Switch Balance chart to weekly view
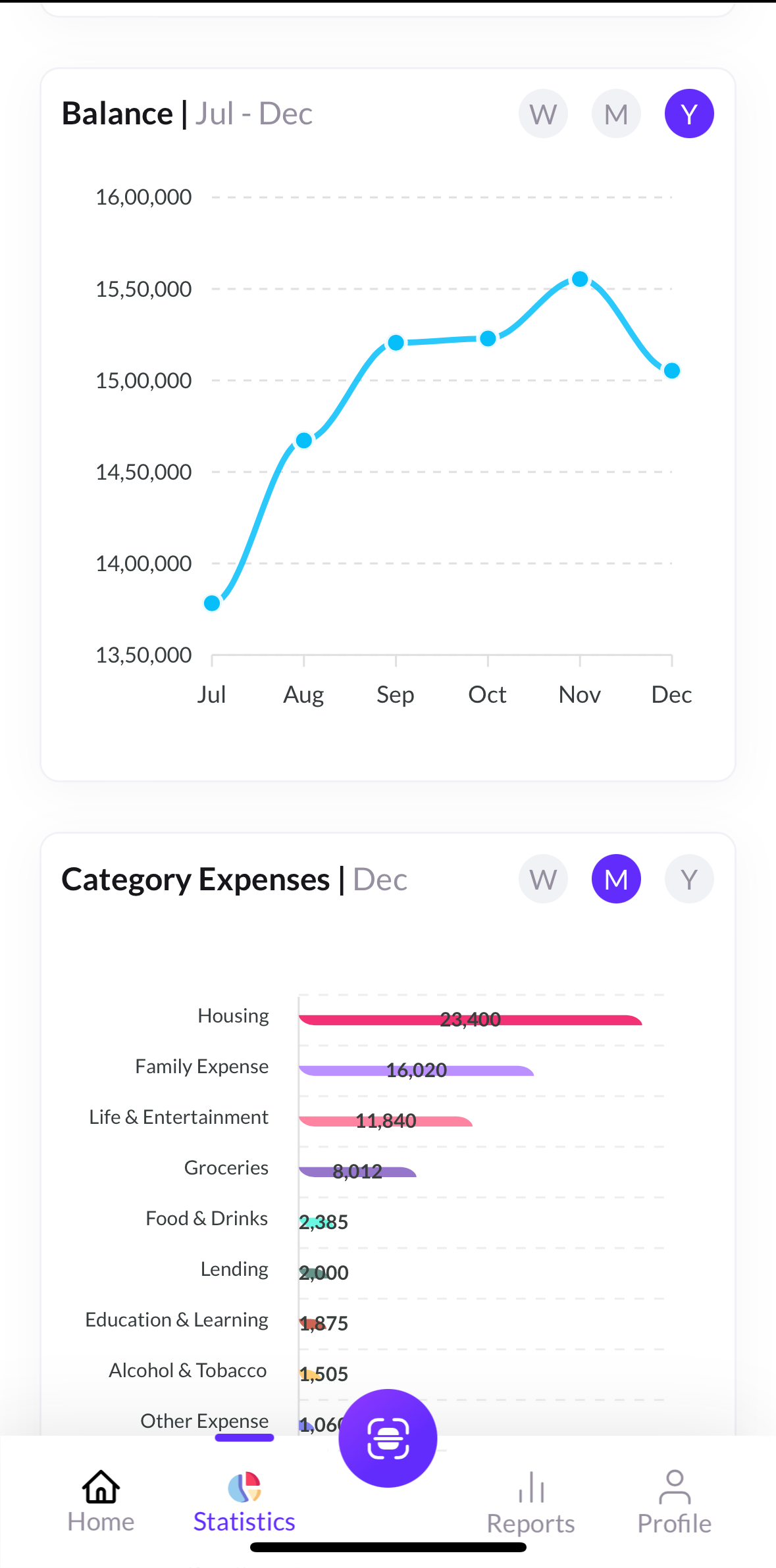Image resolution: width=776 pixels, height=1568 pixels. pos(543,114)
